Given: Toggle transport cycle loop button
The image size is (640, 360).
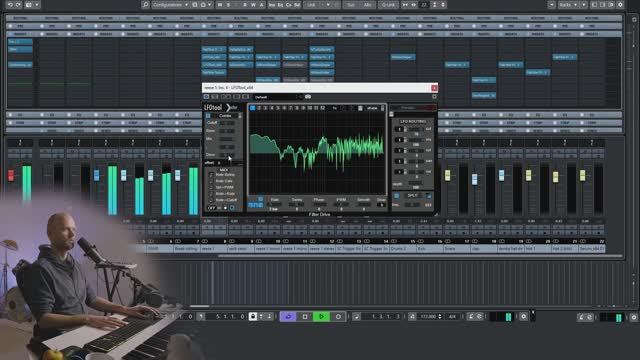Looking at the screenshot, I should (x=288, y=317).
